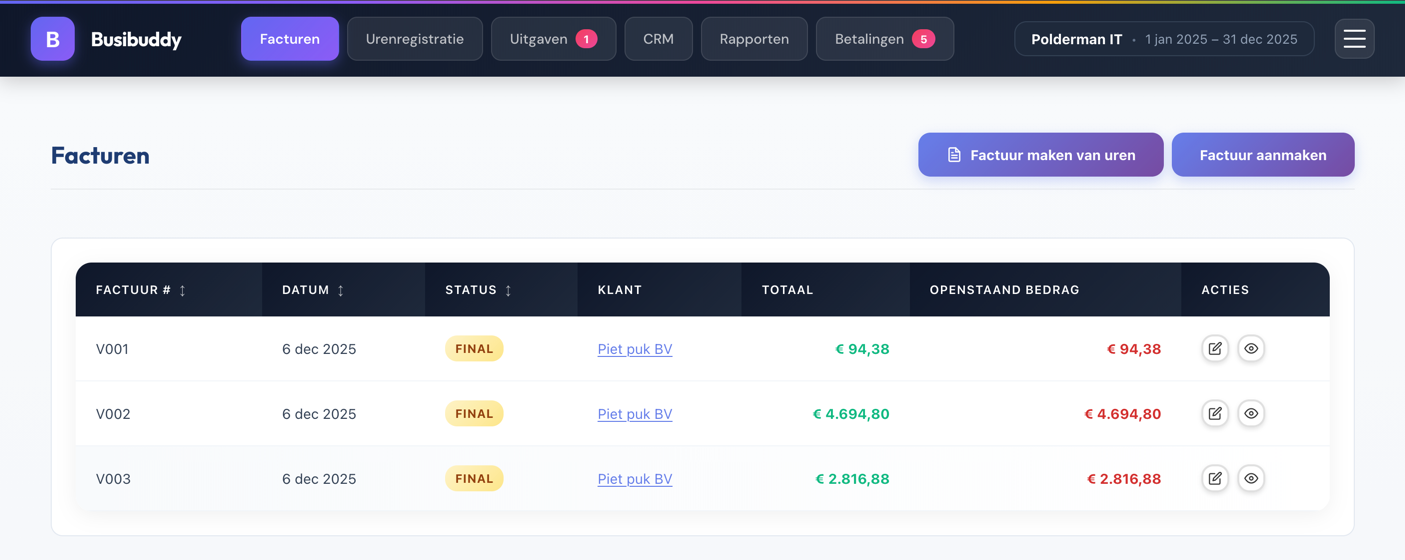Viewport: 1405px width, 560px height.
Task: Sort table by Factuur # column
Action: (x=141, y=290)
